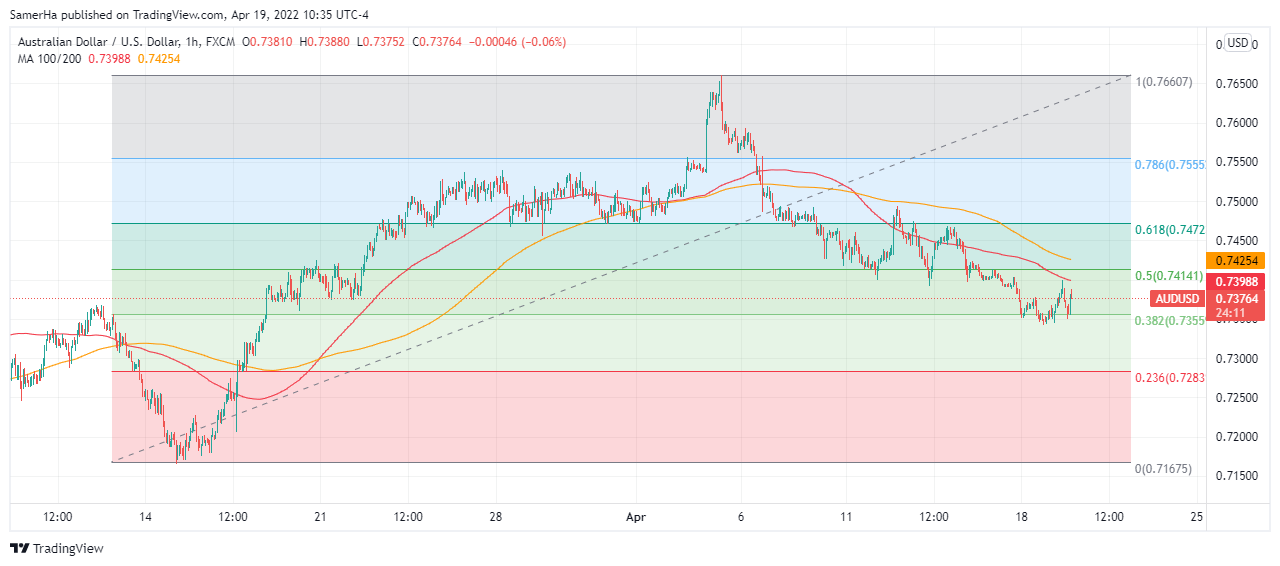Click the orange 0.74254 price axis tag
Image resolution: width=1280 pixels, height=566 pixels.
tap(1241, 260)
